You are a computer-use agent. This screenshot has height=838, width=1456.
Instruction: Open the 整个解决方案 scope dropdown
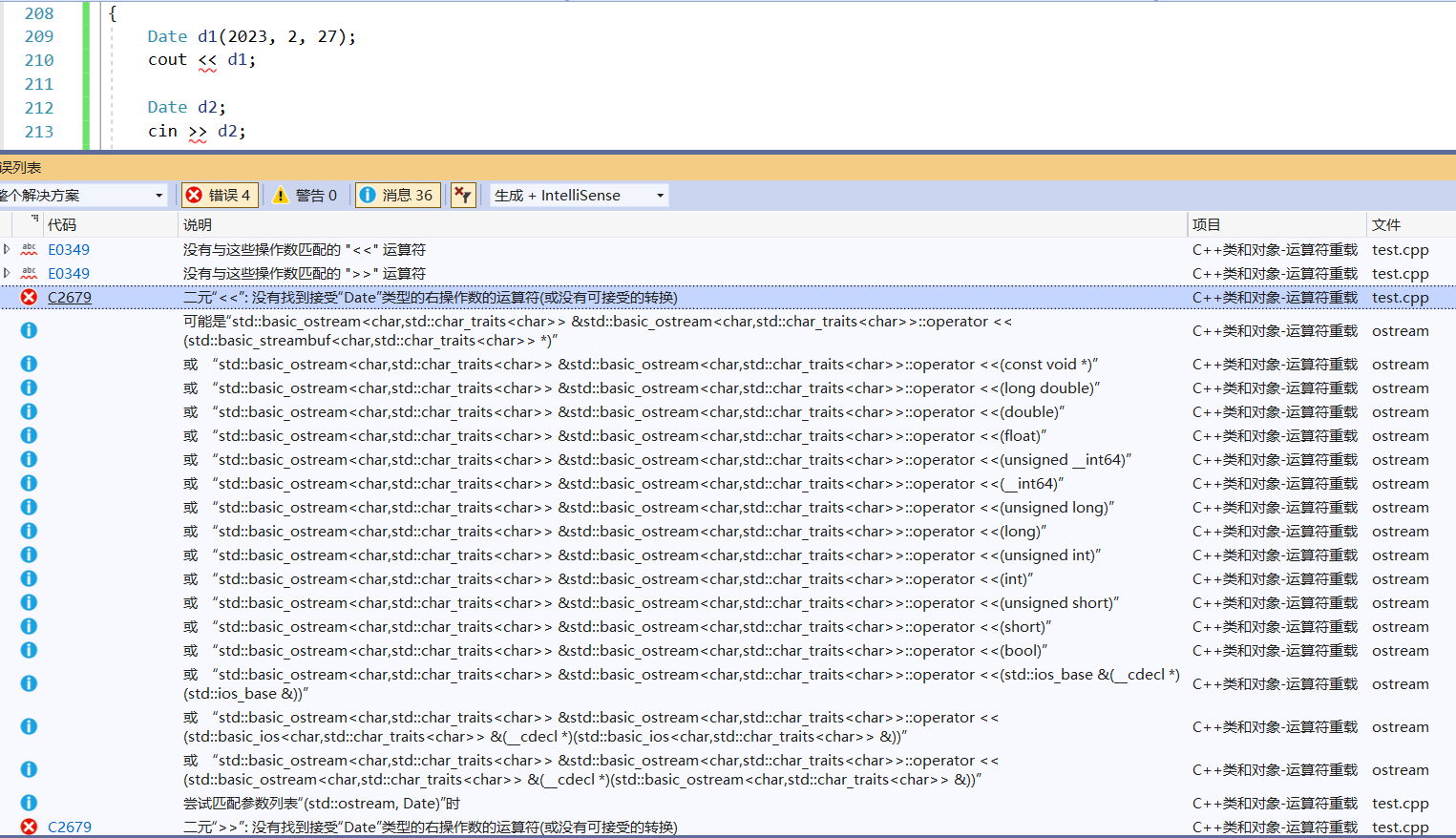(84, 196)
